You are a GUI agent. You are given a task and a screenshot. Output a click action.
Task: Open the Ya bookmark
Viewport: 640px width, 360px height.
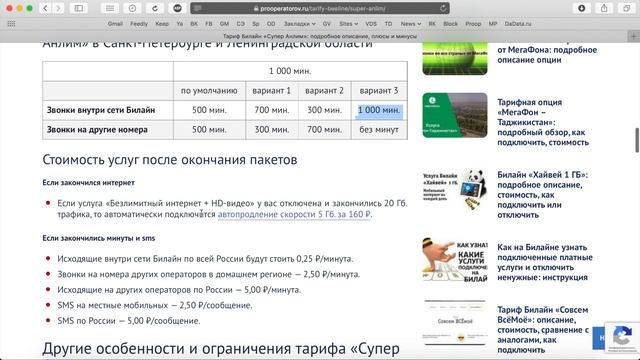180,24
